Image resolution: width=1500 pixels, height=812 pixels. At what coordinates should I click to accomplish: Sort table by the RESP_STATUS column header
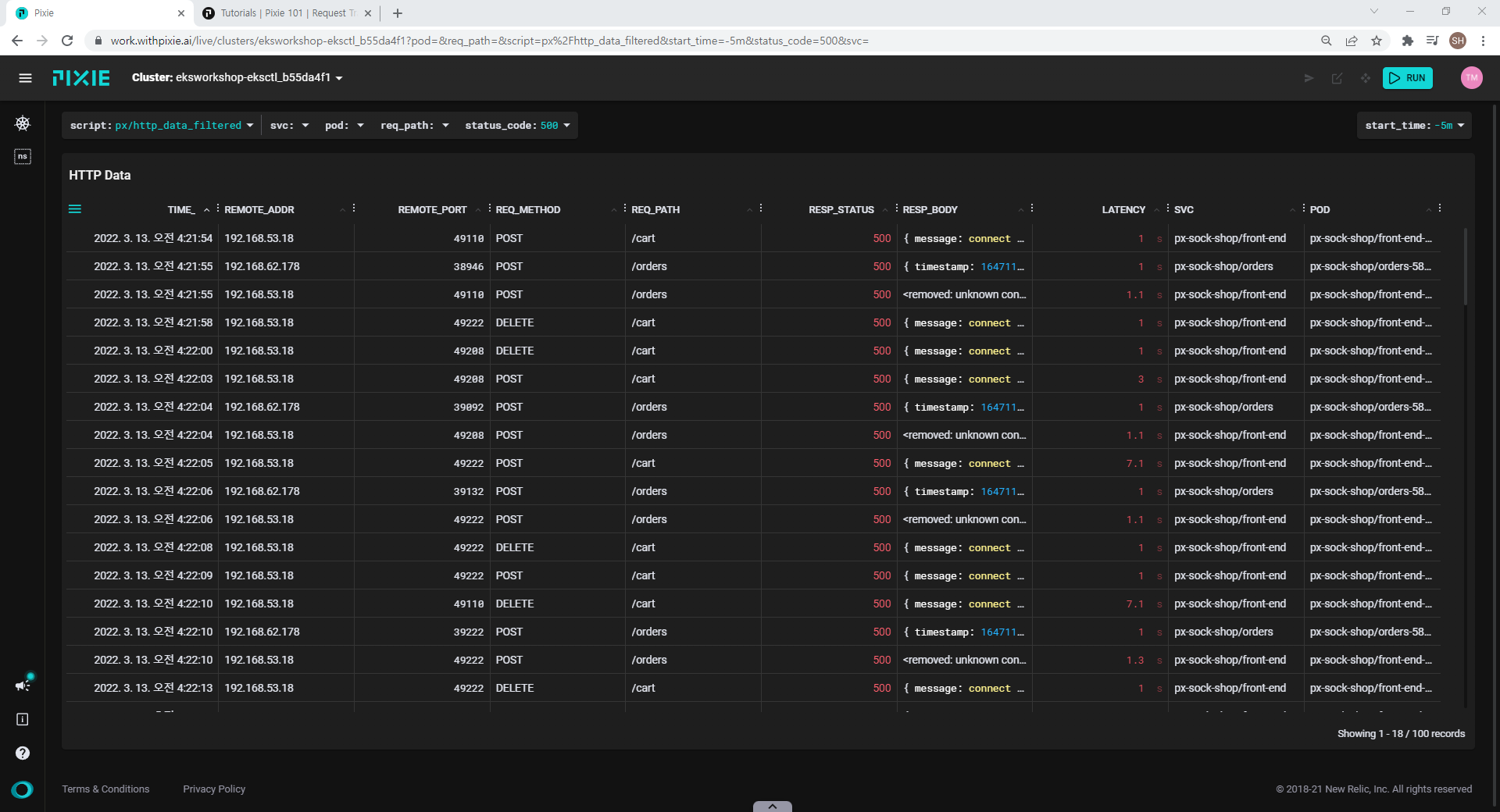[841, 210]
